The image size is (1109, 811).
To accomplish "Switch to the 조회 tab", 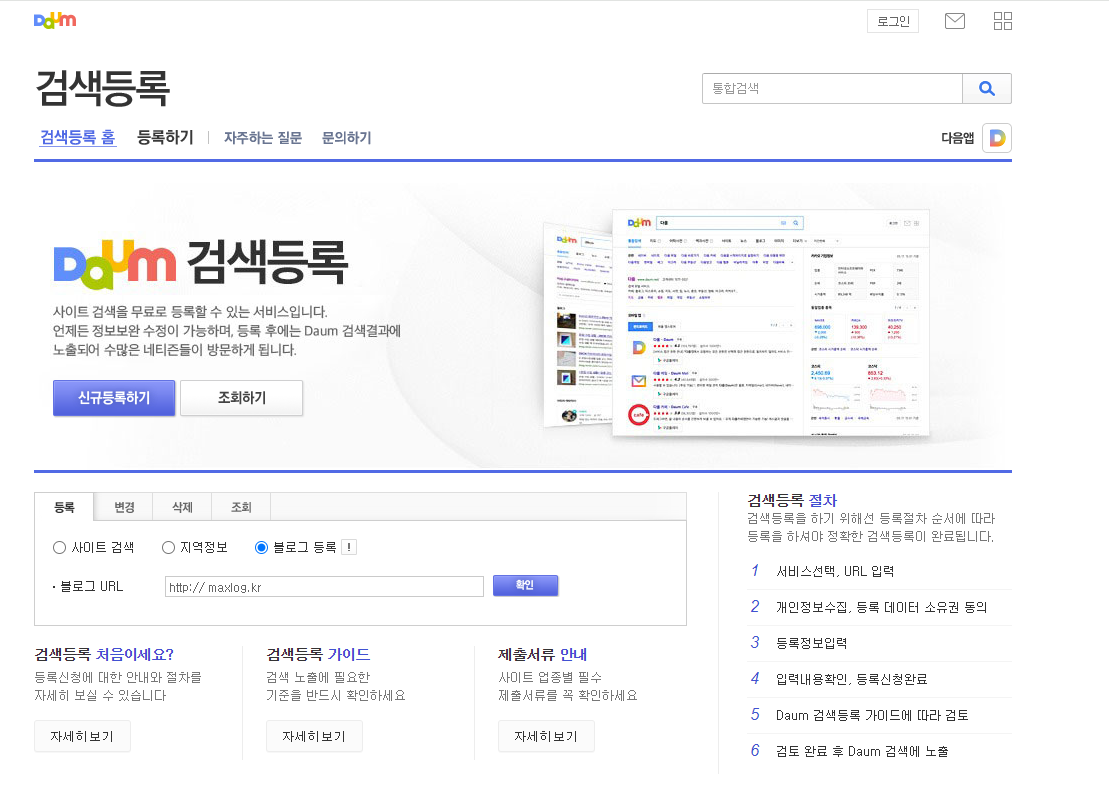I will (241, 507).
